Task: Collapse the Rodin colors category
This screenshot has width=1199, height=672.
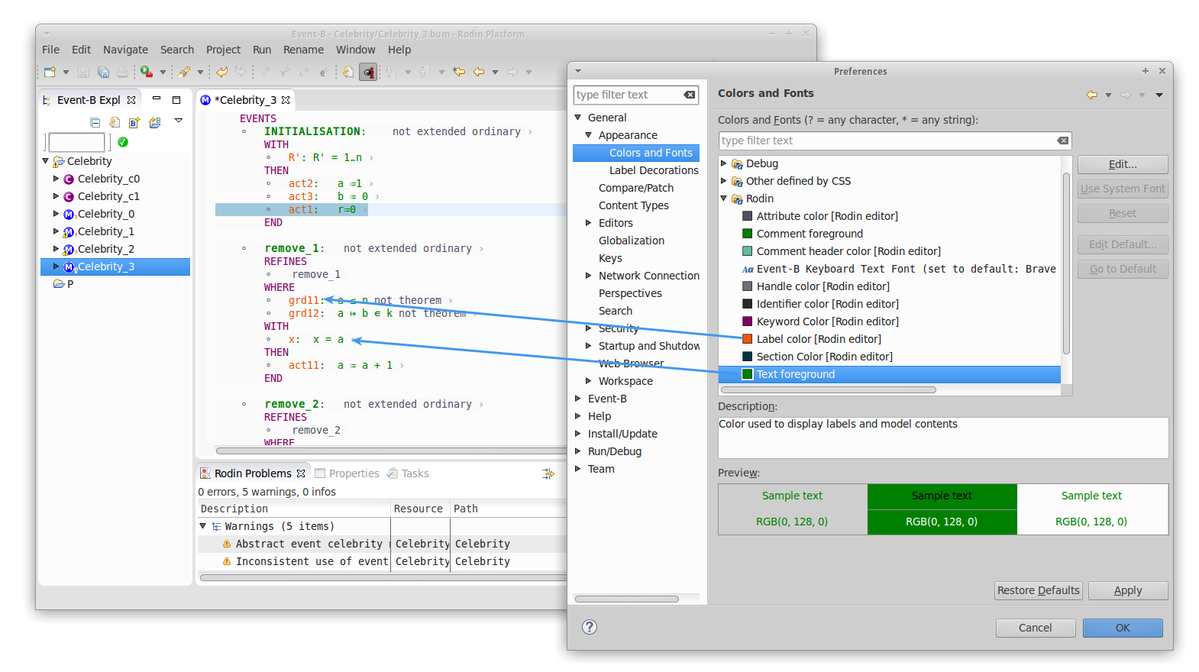Action: click(723, 199)
